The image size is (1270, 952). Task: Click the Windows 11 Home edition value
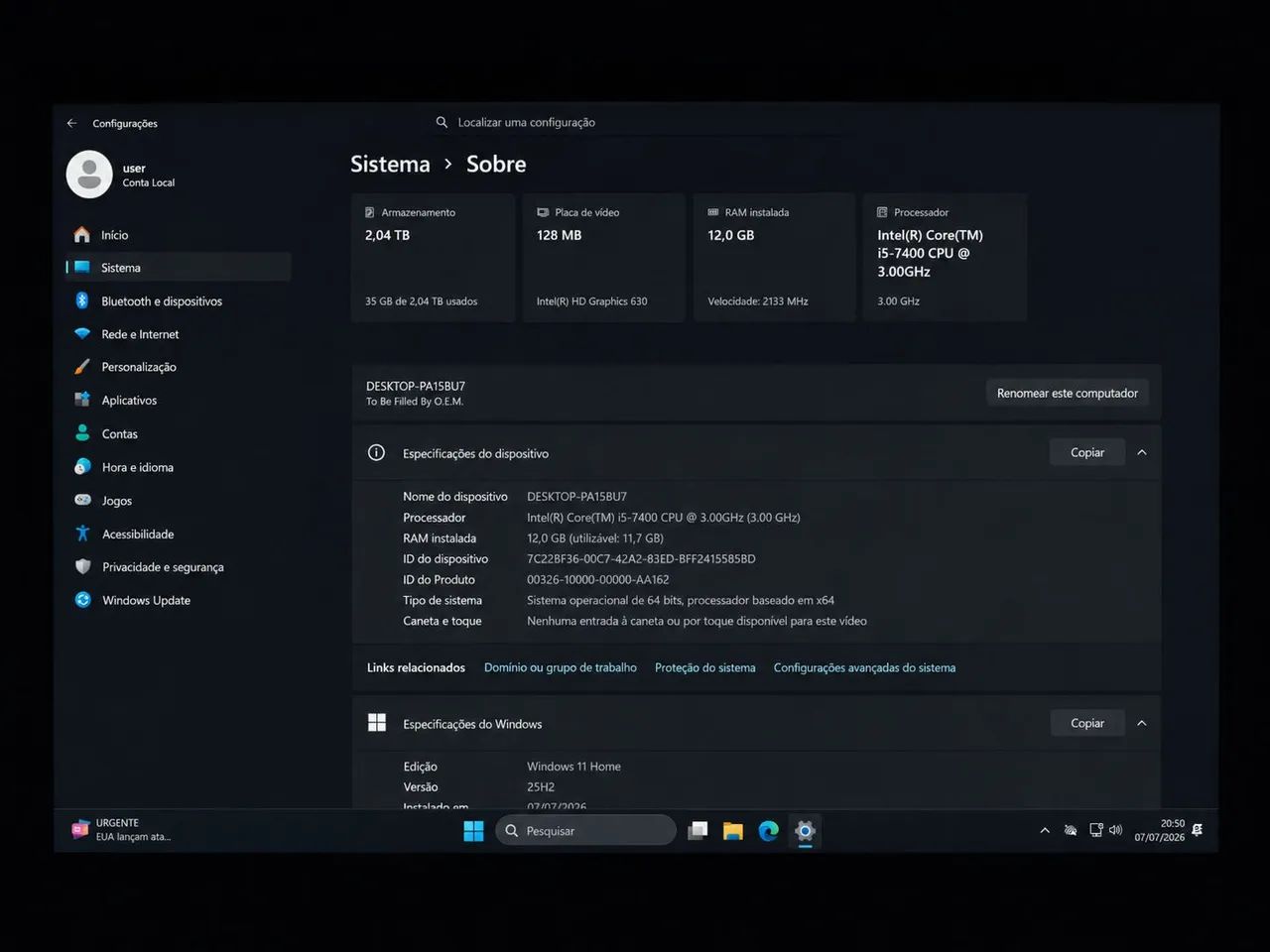click(x=573, y=767)
